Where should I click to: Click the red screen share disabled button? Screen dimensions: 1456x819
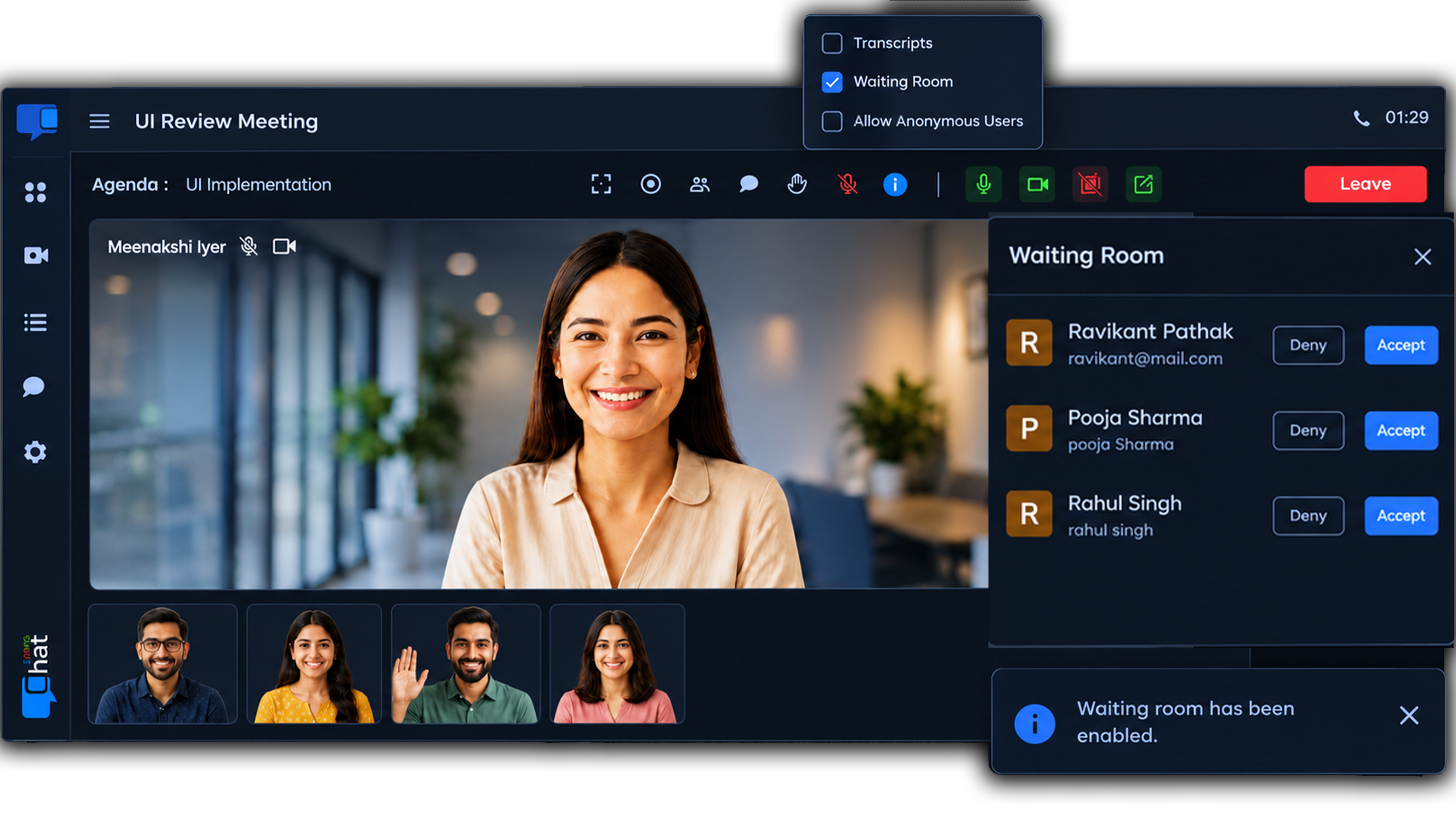[x=1090, y=184]
